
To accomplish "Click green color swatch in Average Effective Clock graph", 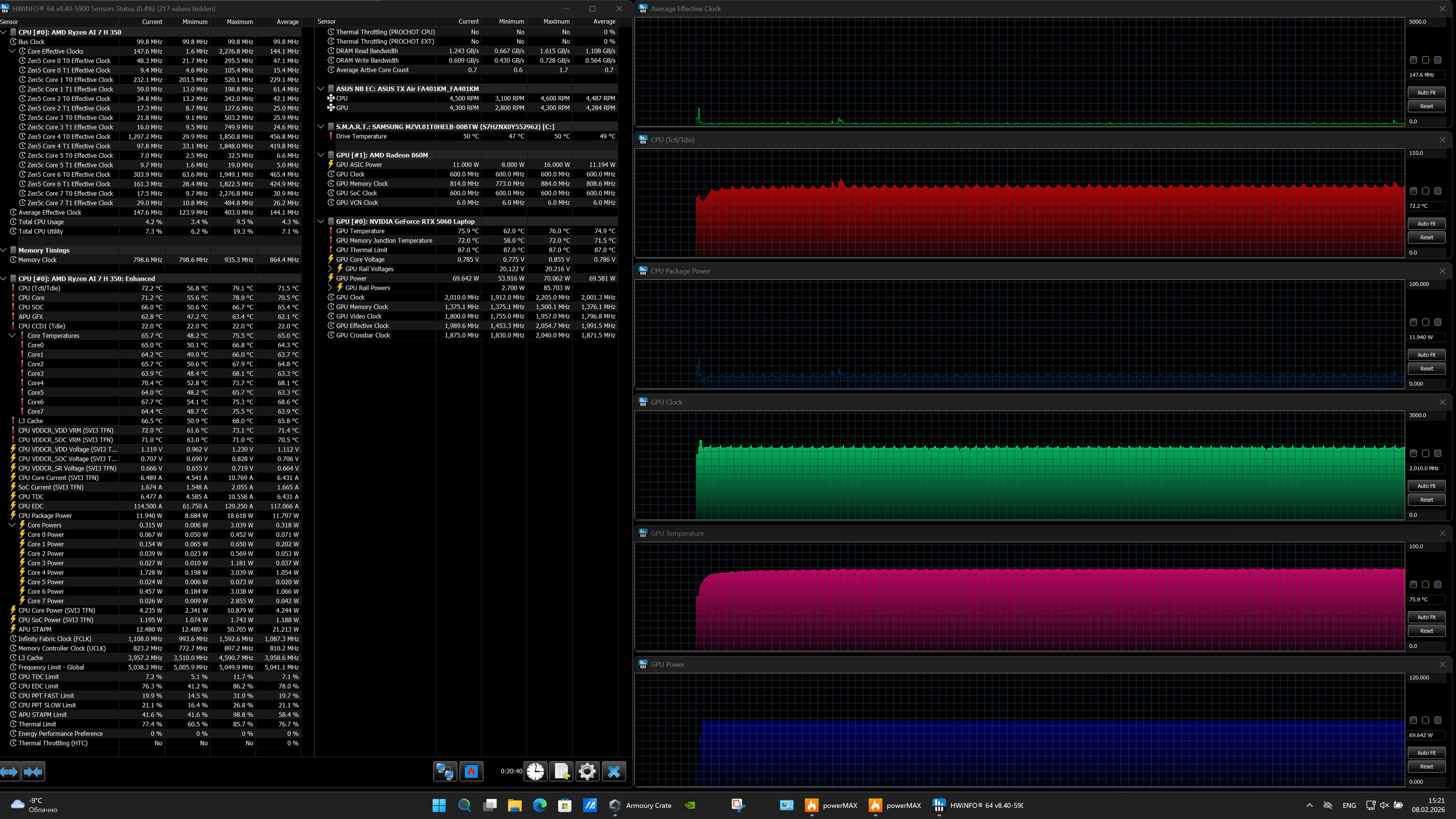I will (x=1413, y=60).
